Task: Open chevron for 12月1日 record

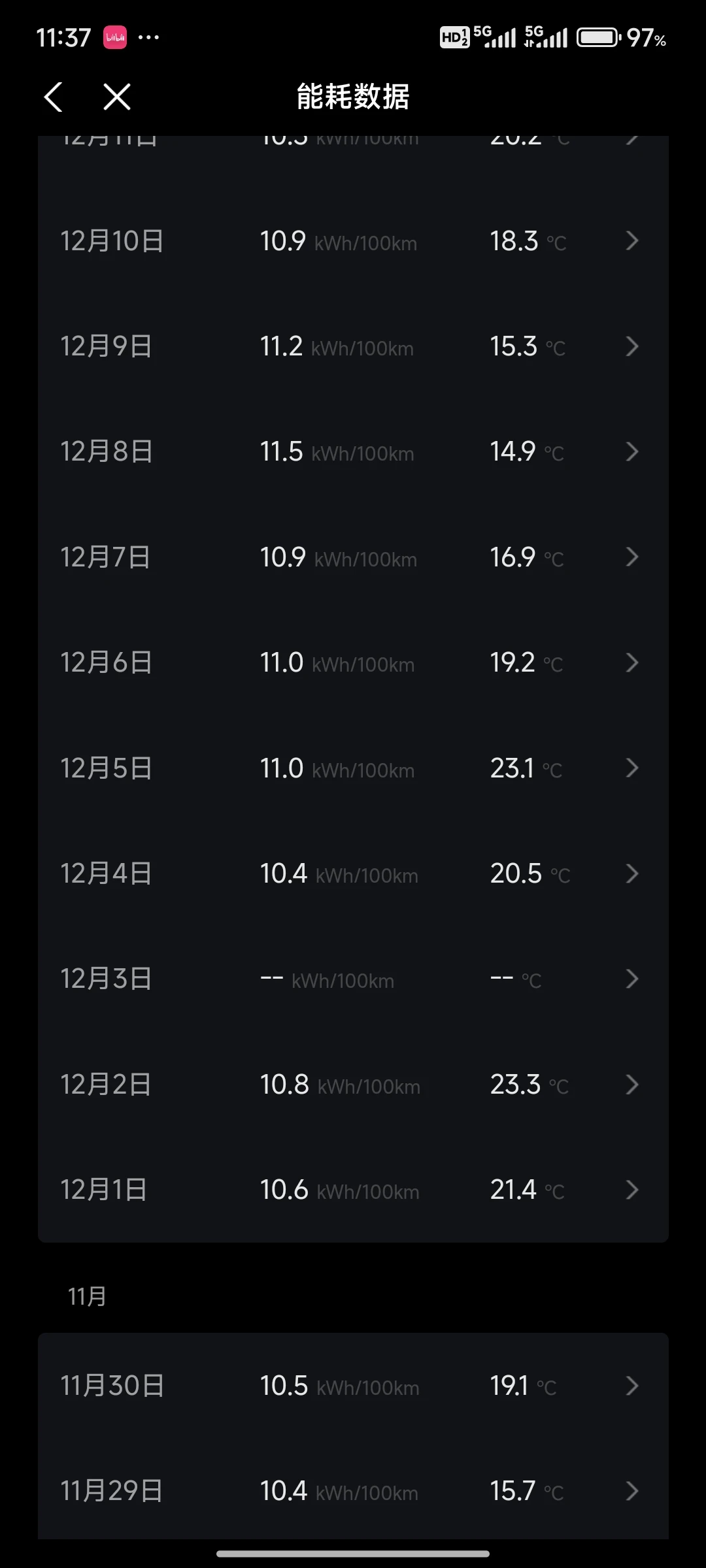Action: 631,1190
